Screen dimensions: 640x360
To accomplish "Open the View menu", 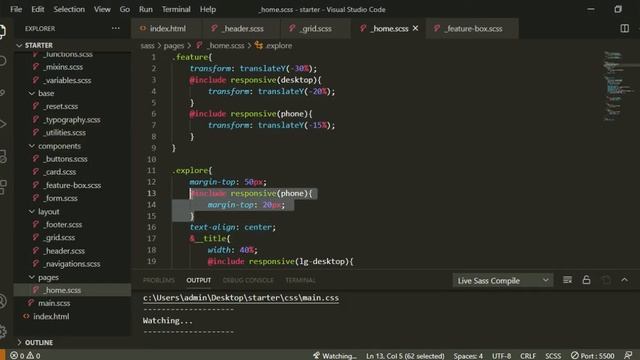I will 102,9.
